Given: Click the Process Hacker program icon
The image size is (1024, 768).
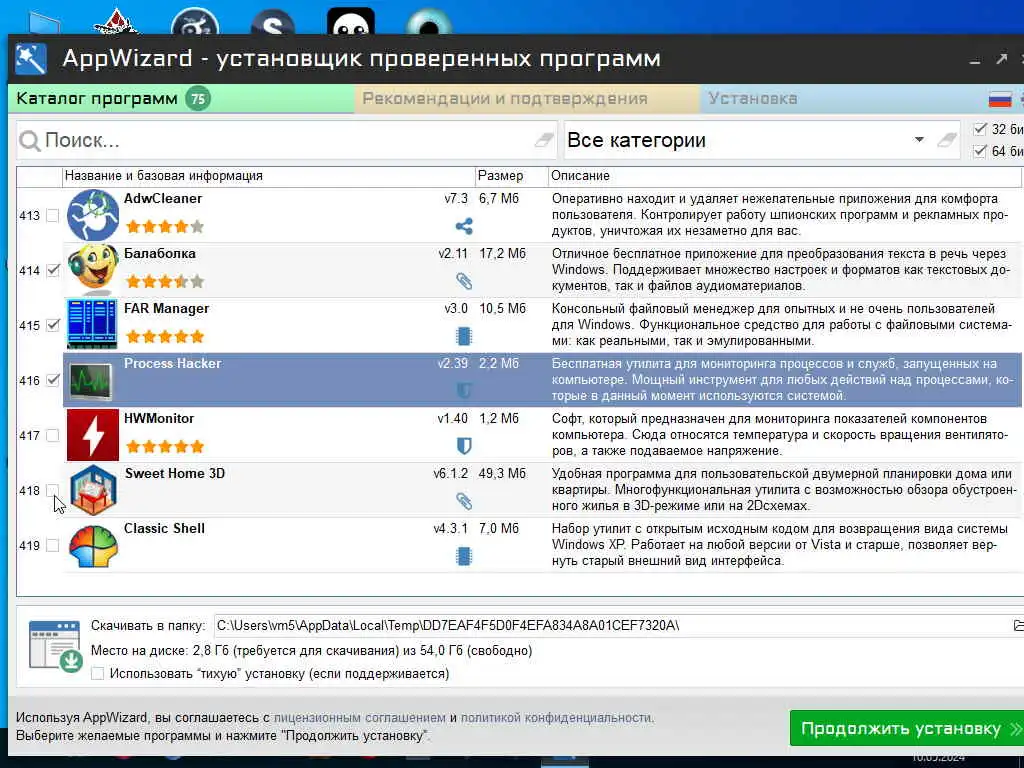Looking at the screenshot, I should 91,379.
